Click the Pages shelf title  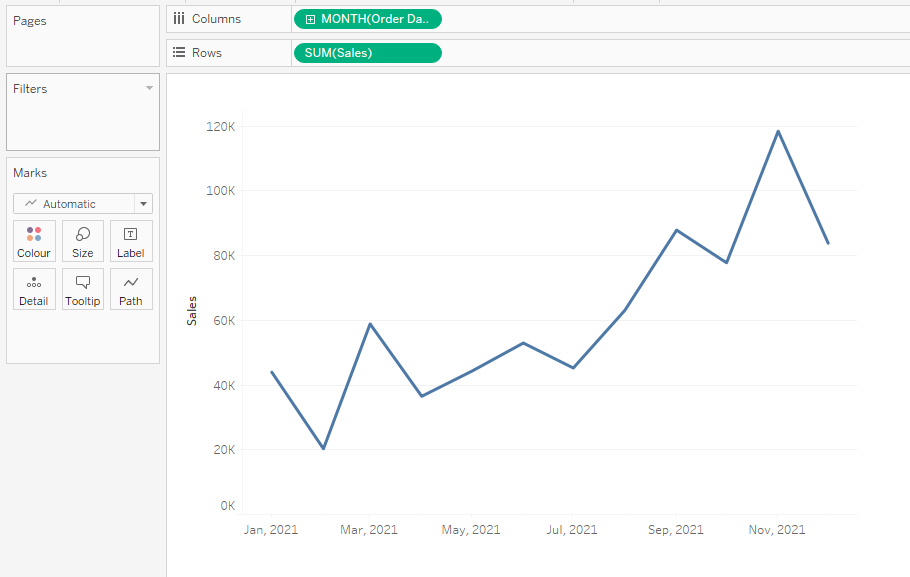(30, 21)
